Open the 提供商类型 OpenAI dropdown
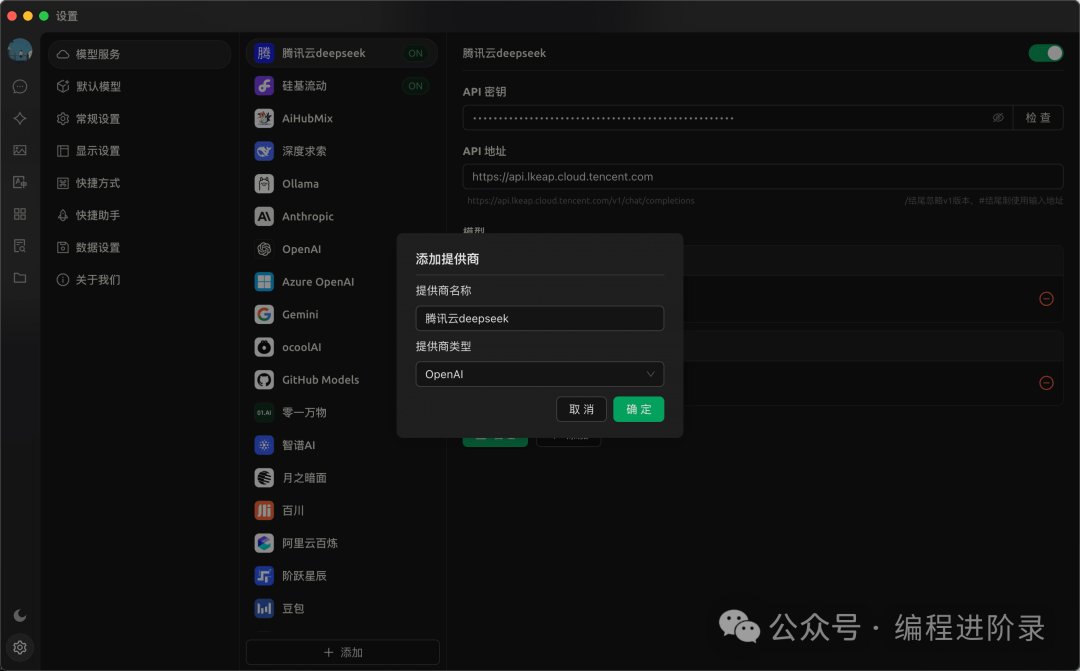The height and width of the screenshot is (671, 1080). pyautogui.click(x=539, y=374)
